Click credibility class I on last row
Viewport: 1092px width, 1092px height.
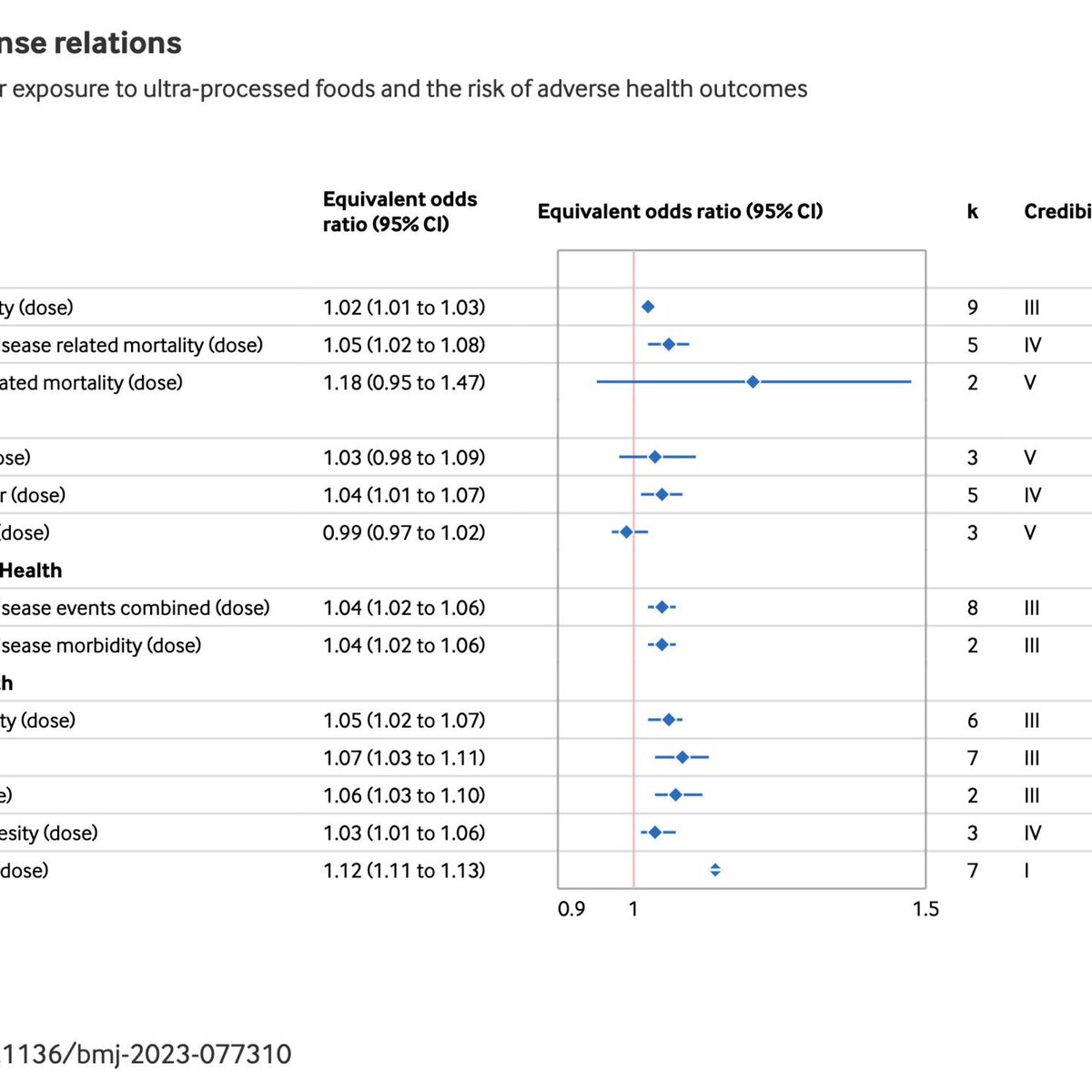click(x=1027, y=871)
